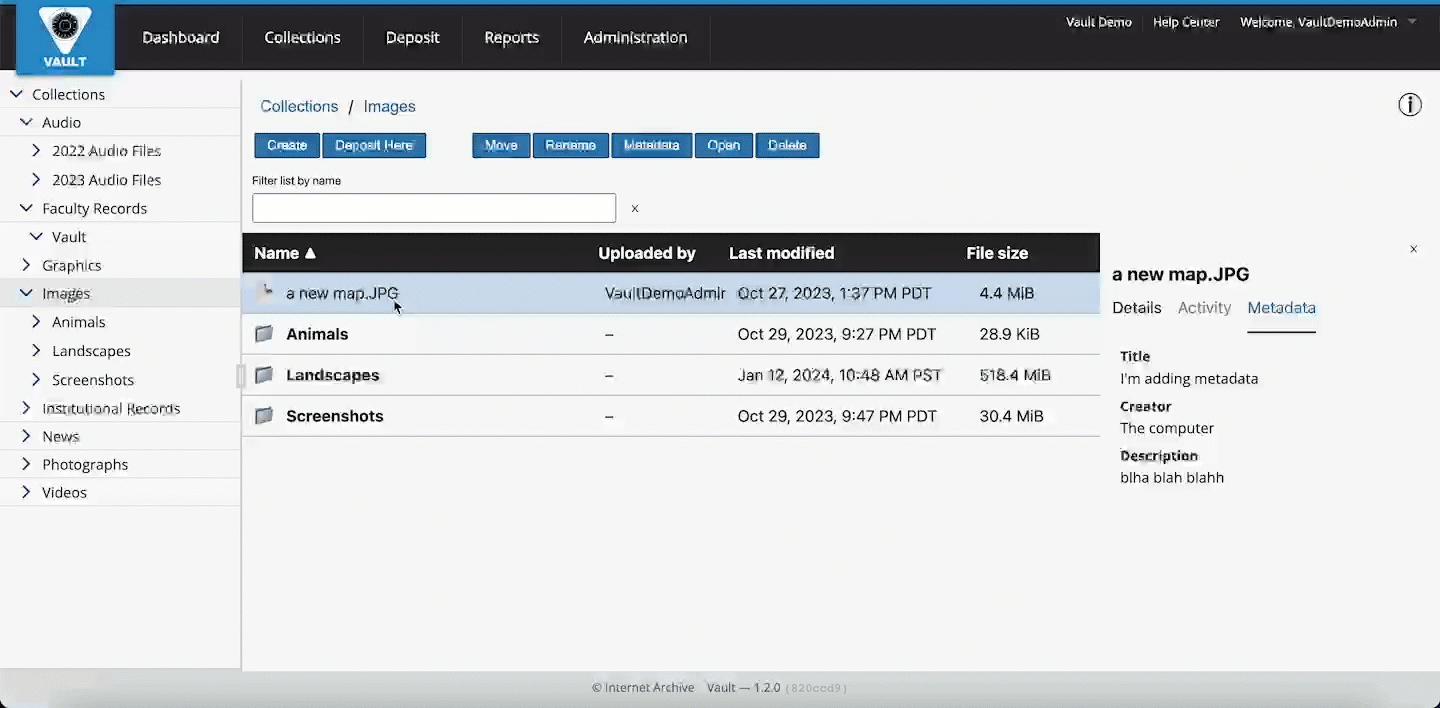Click the Filter list by name field
The image size is (1440, 708).
click(433, 208)
